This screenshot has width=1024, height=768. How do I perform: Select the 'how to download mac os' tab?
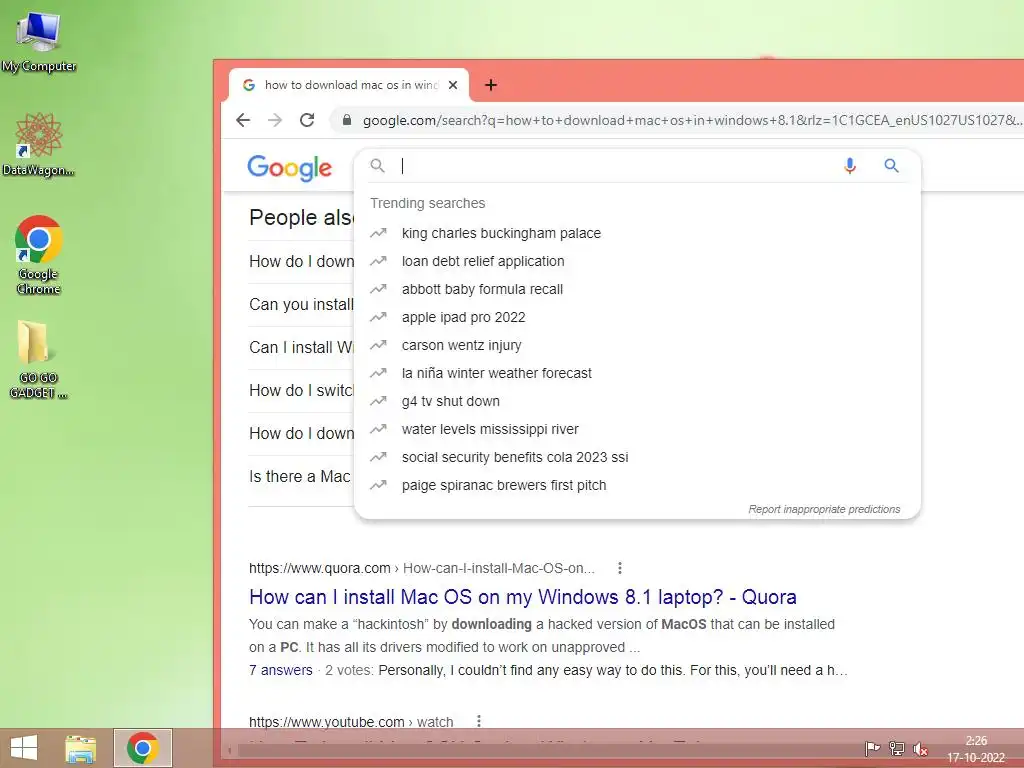[349, 85]
